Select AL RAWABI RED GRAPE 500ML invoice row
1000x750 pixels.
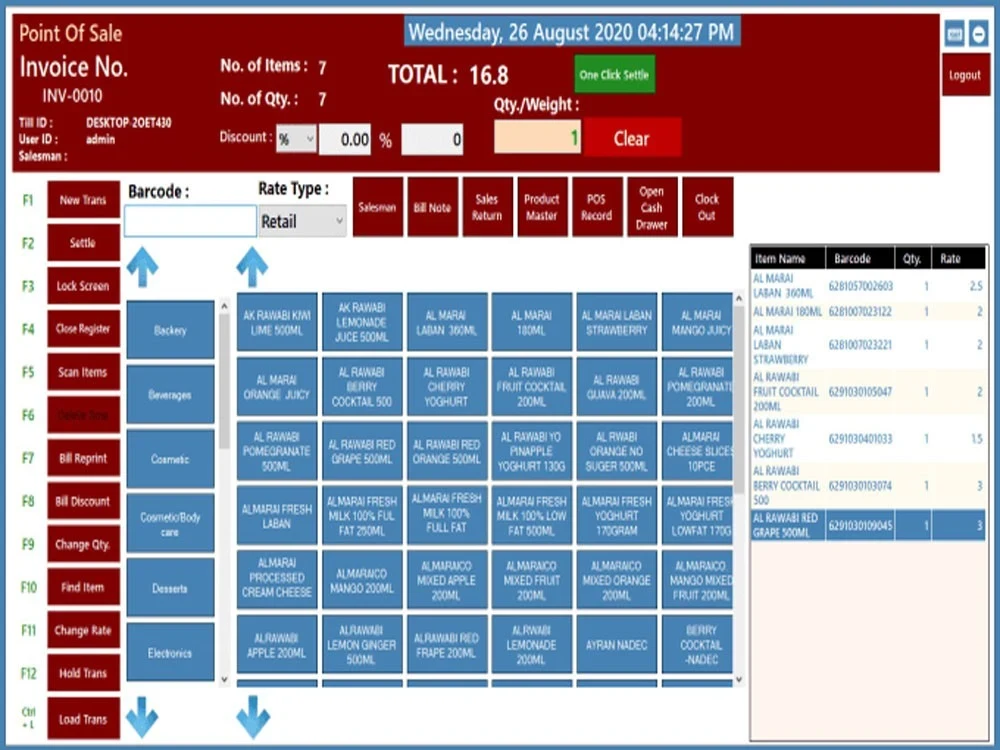click(869, 526)
